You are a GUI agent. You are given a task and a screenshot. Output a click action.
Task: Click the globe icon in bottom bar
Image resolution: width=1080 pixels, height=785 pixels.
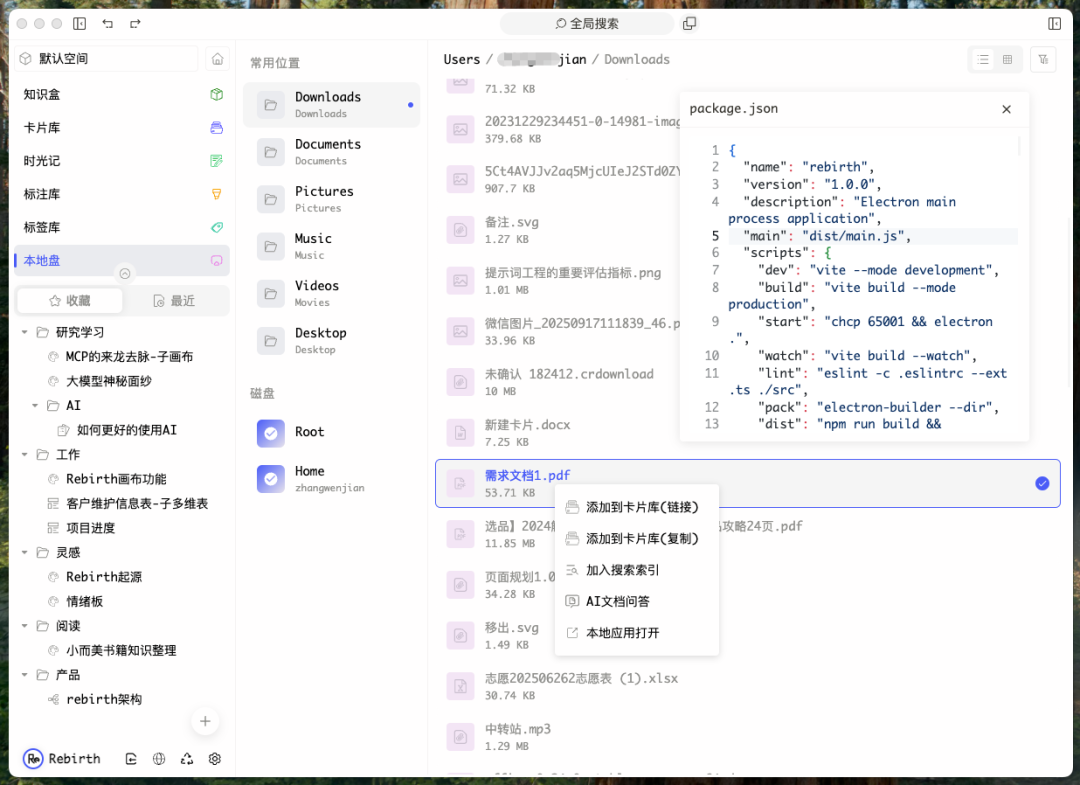coord(159,759)
